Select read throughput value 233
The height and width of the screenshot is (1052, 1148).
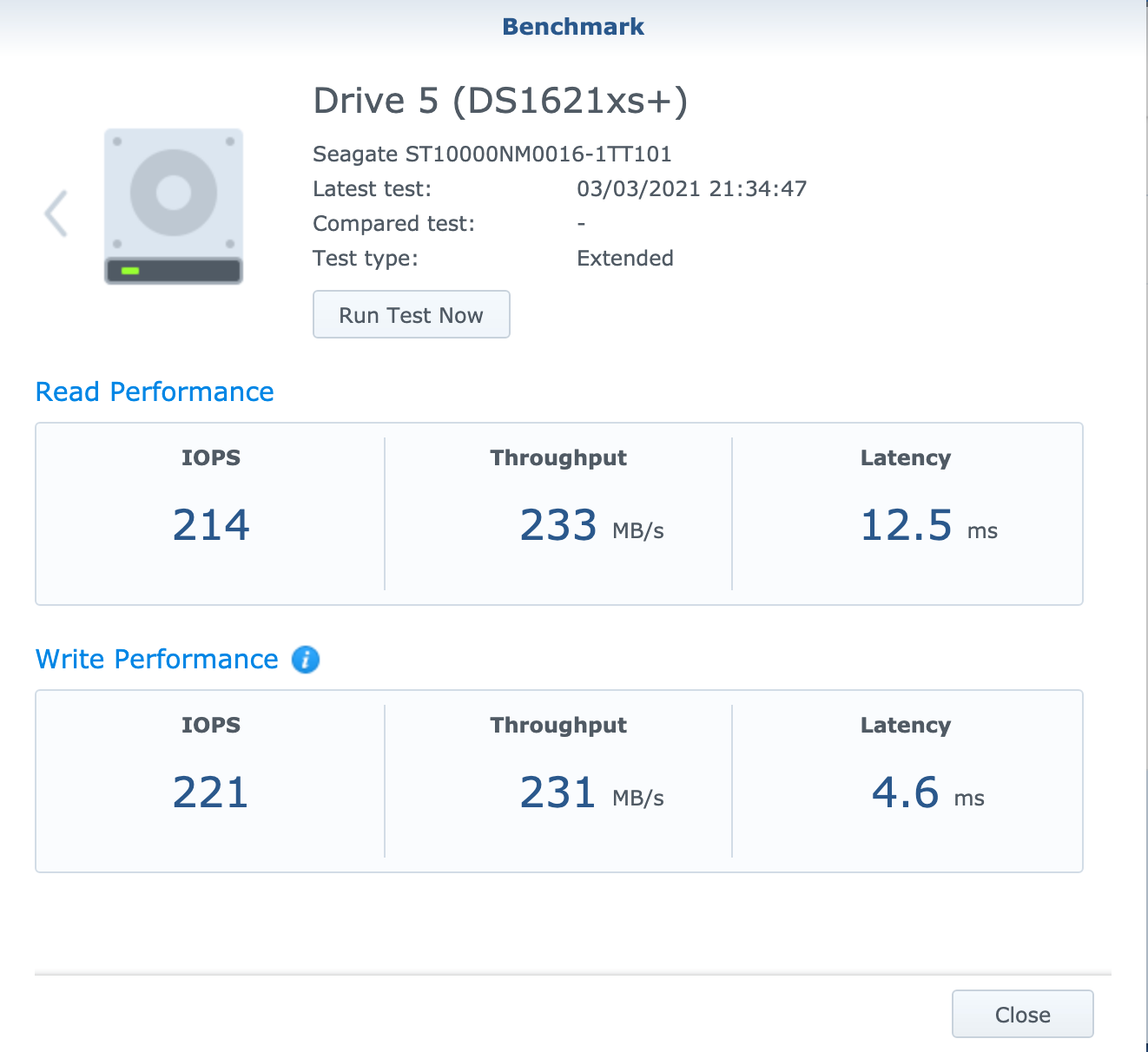[x=558, y=525]
